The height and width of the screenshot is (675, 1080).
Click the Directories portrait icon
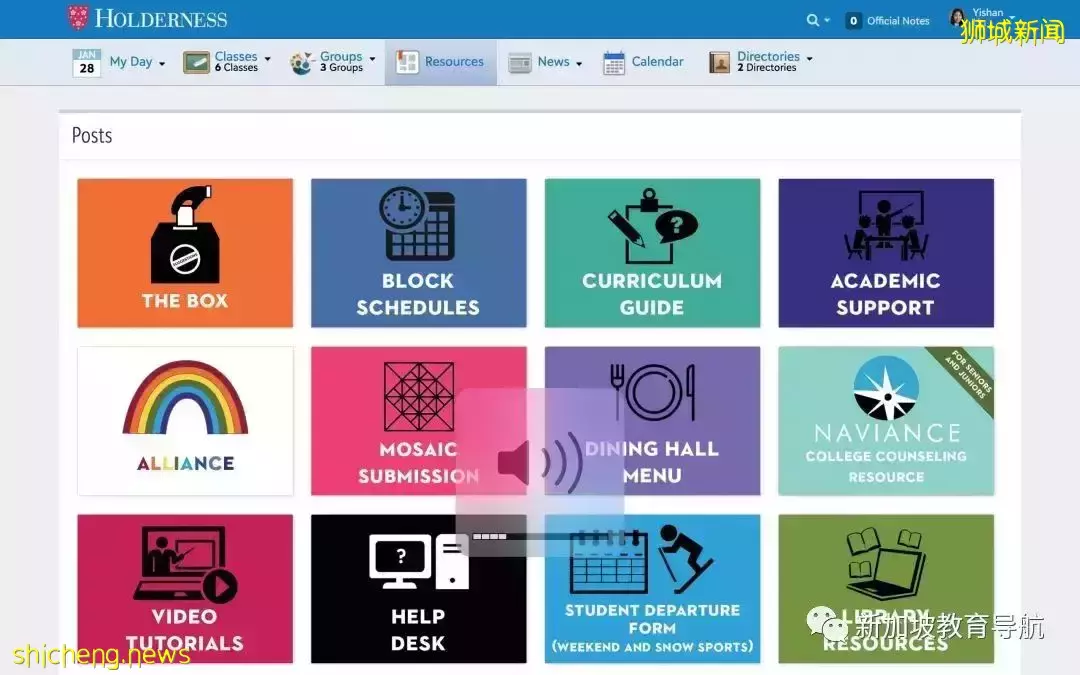click(719, 63)
